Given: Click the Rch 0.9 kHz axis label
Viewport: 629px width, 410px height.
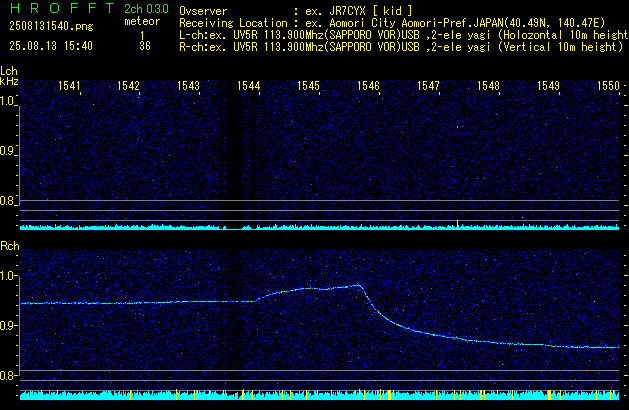Looking at the screenshot, I should click(x=8, y=325).
